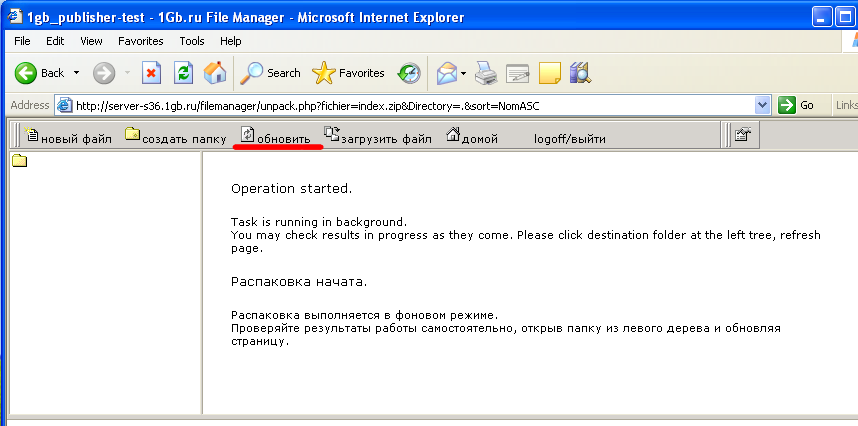858x426 pixels.
Task: Open the File menu
Action: click(22, 41)
